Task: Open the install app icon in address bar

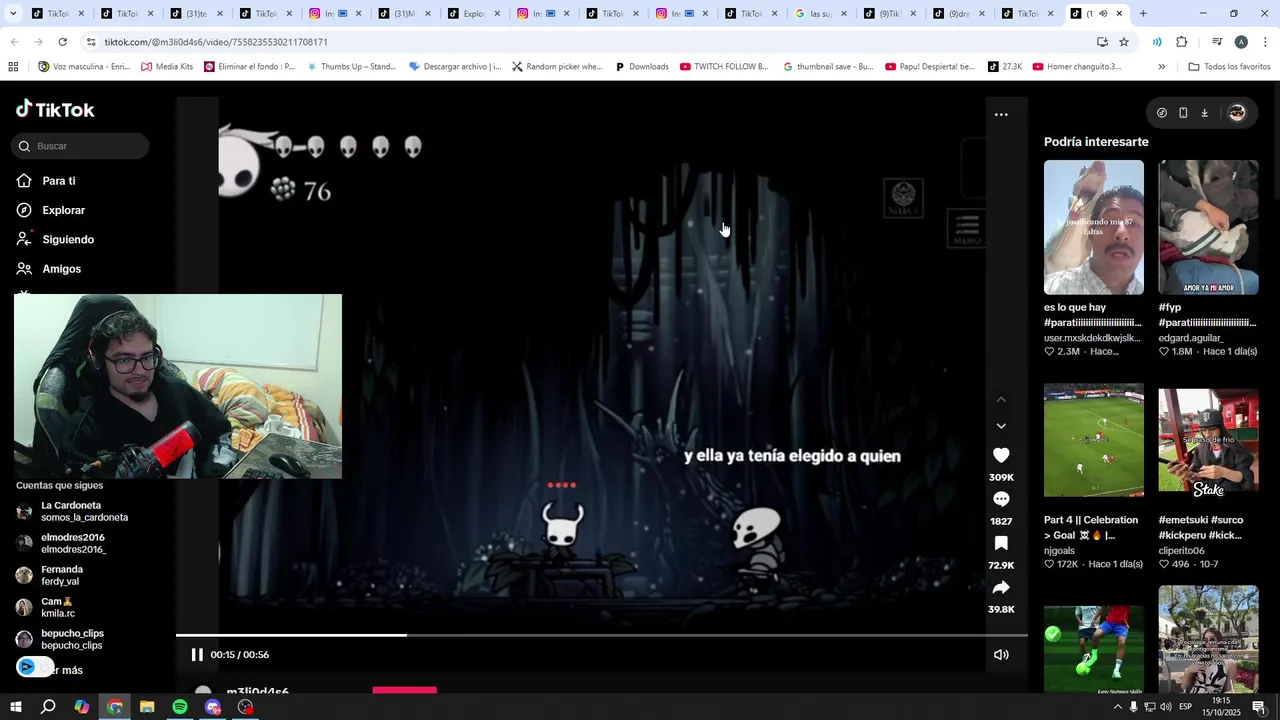Action: coord(1102,42)
